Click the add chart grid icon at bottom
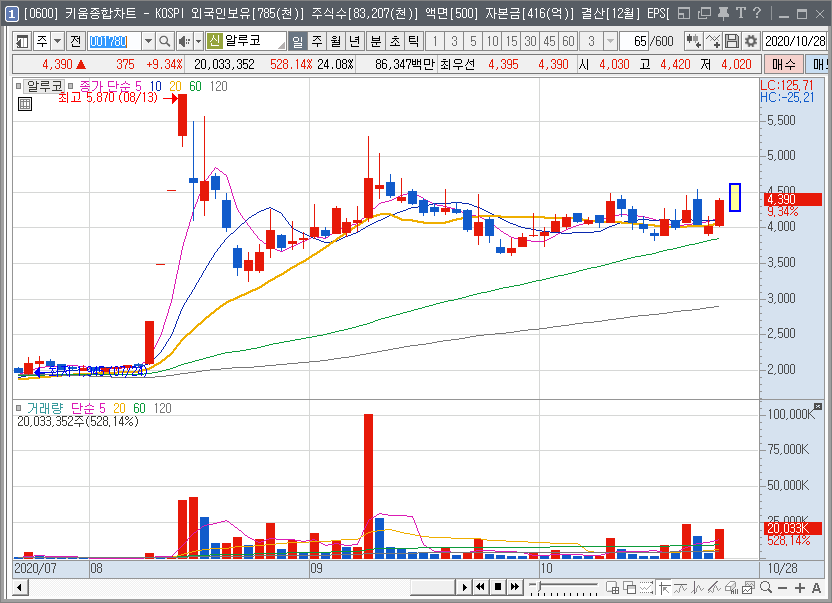The height and width of the screenshot is (603, 832). click(612, 588)
